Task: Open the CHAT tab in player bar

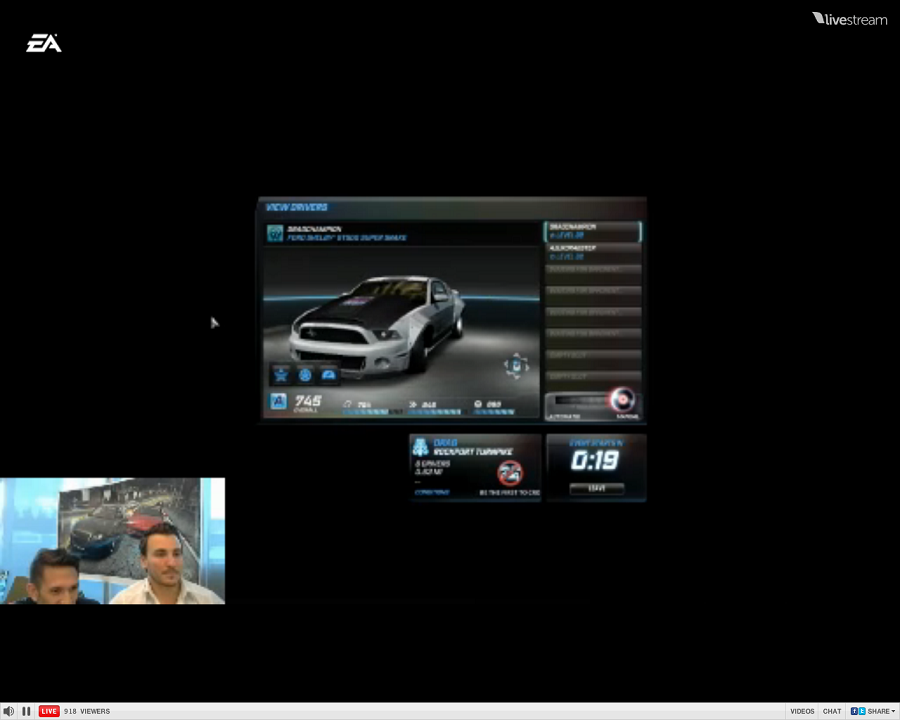Action: click(x=832, y=711)
